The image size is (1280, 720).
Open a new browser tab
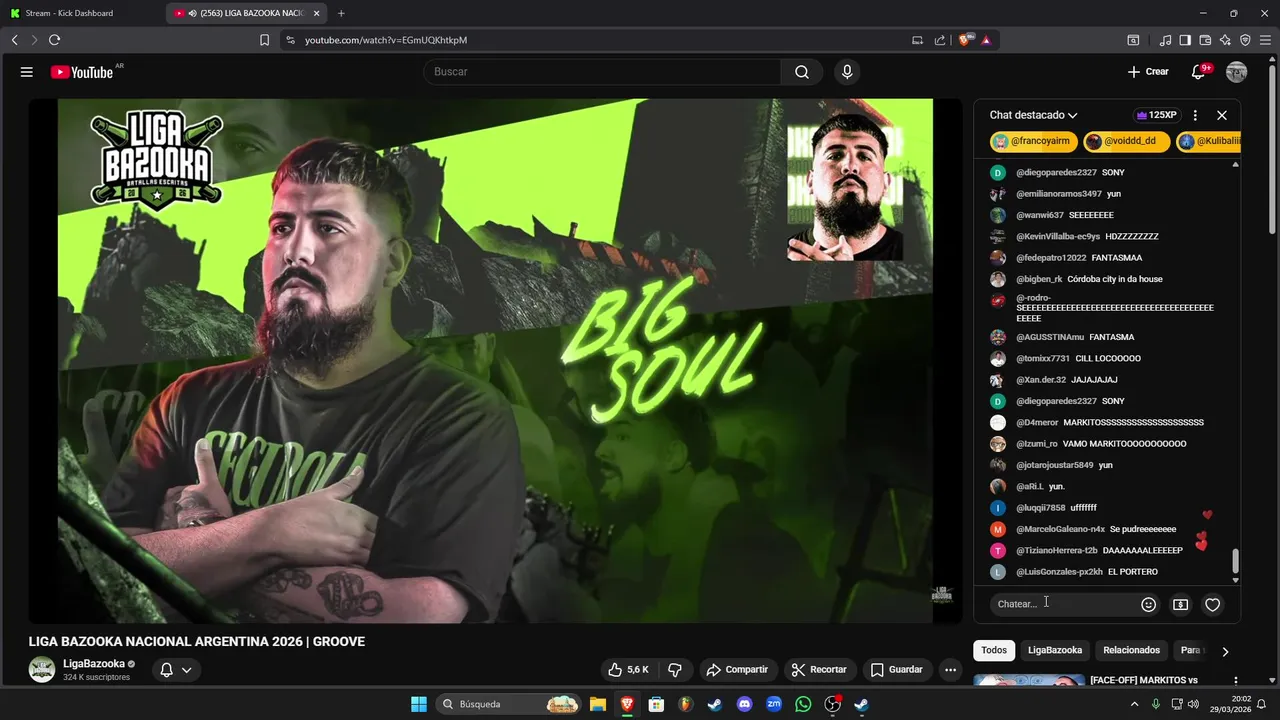point(341,13)
